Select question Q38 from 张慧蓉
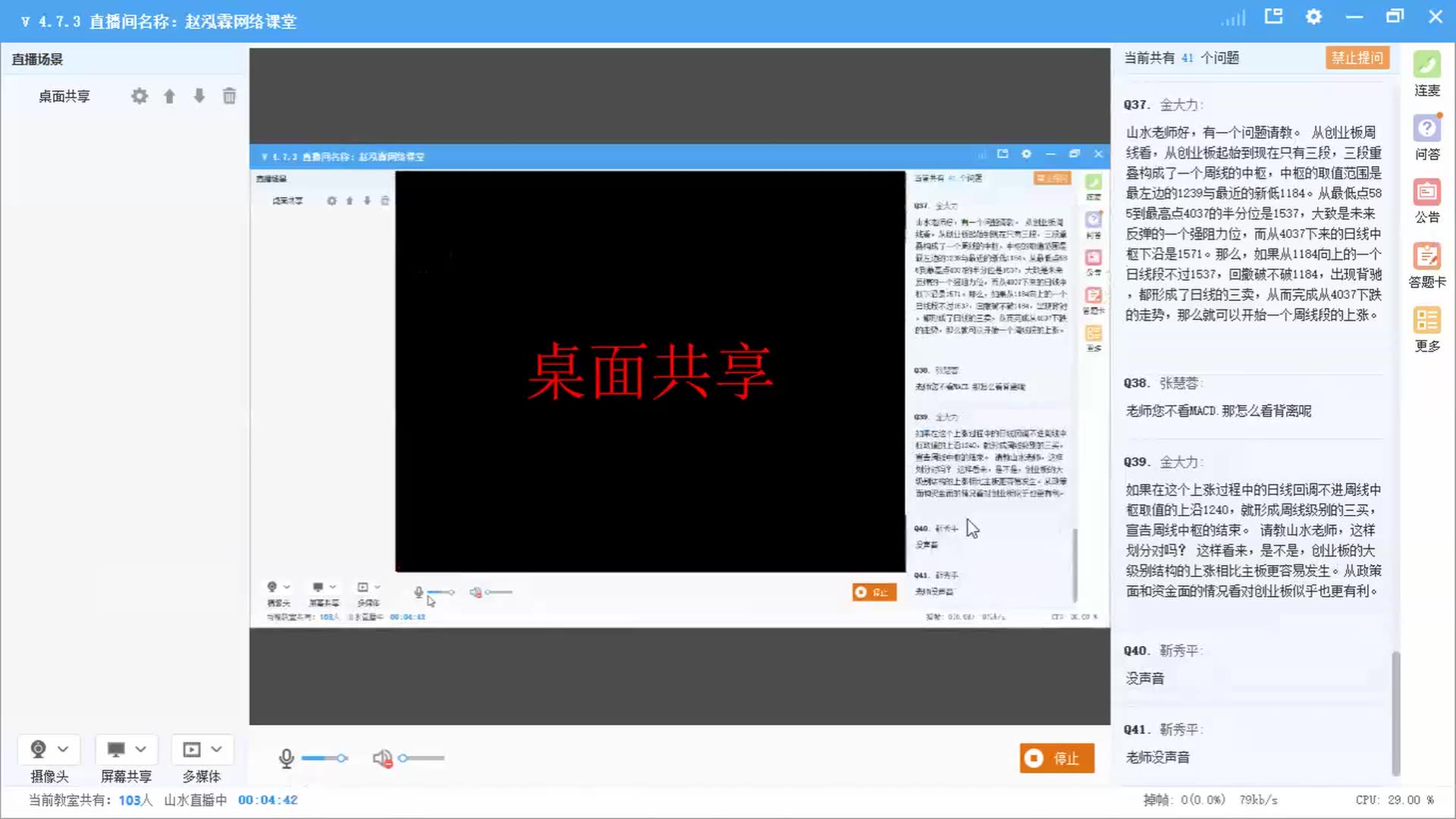1456x819 pixels. coord(1254,397)
